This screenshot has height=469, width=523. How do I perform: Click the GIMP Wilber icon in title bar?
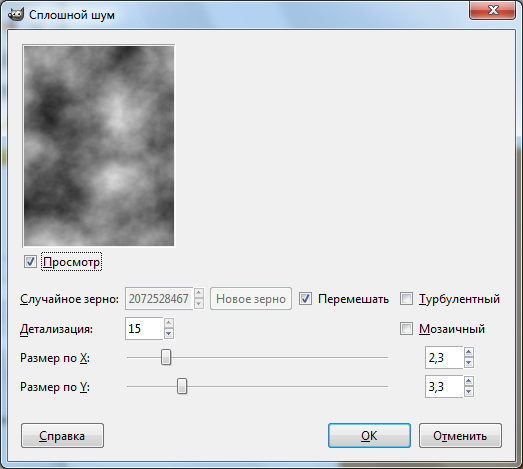[16, 15]
